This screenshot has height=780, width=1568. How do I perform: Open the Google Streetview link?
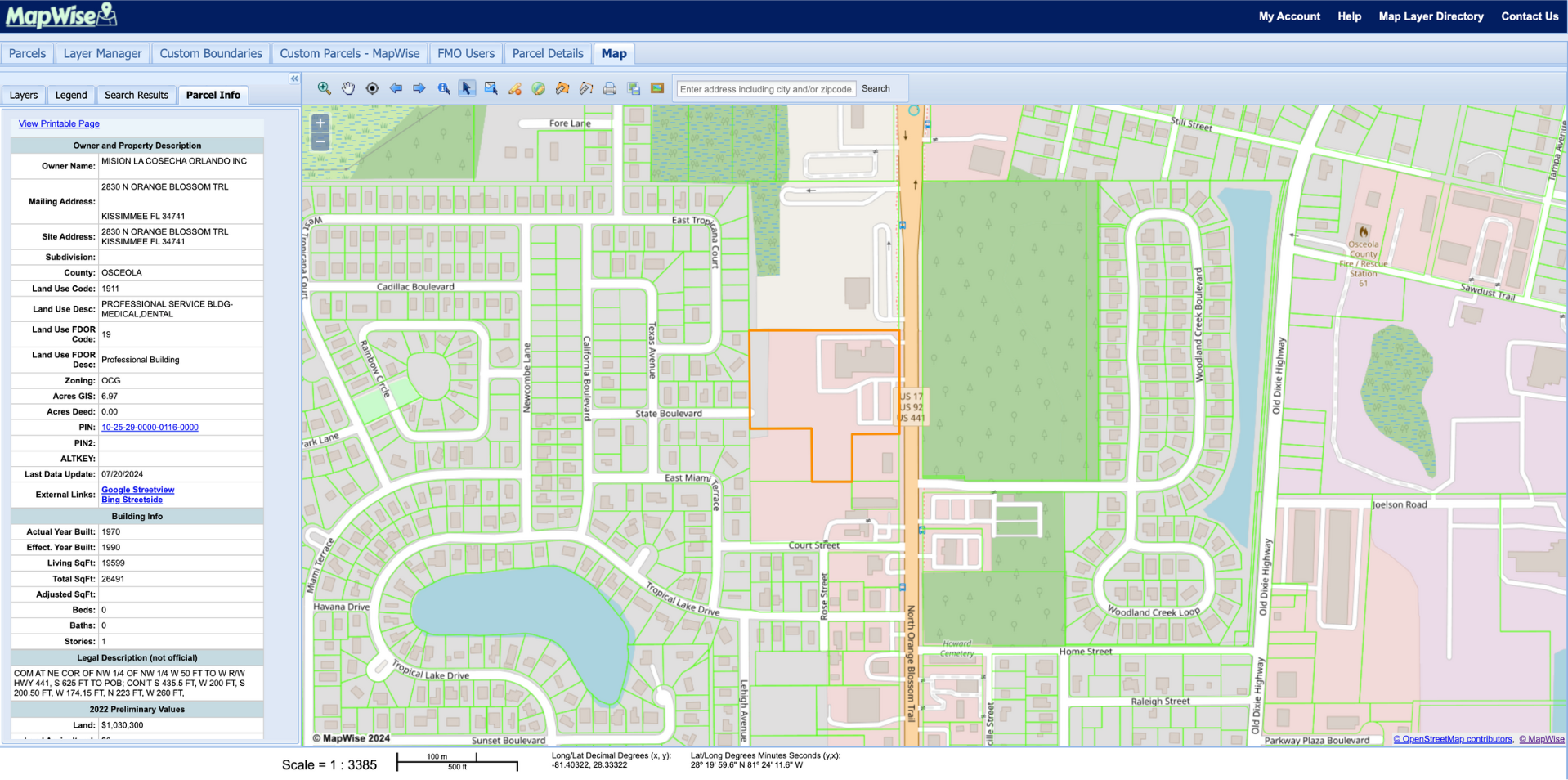pyautogui.click(x=137, y=490)
